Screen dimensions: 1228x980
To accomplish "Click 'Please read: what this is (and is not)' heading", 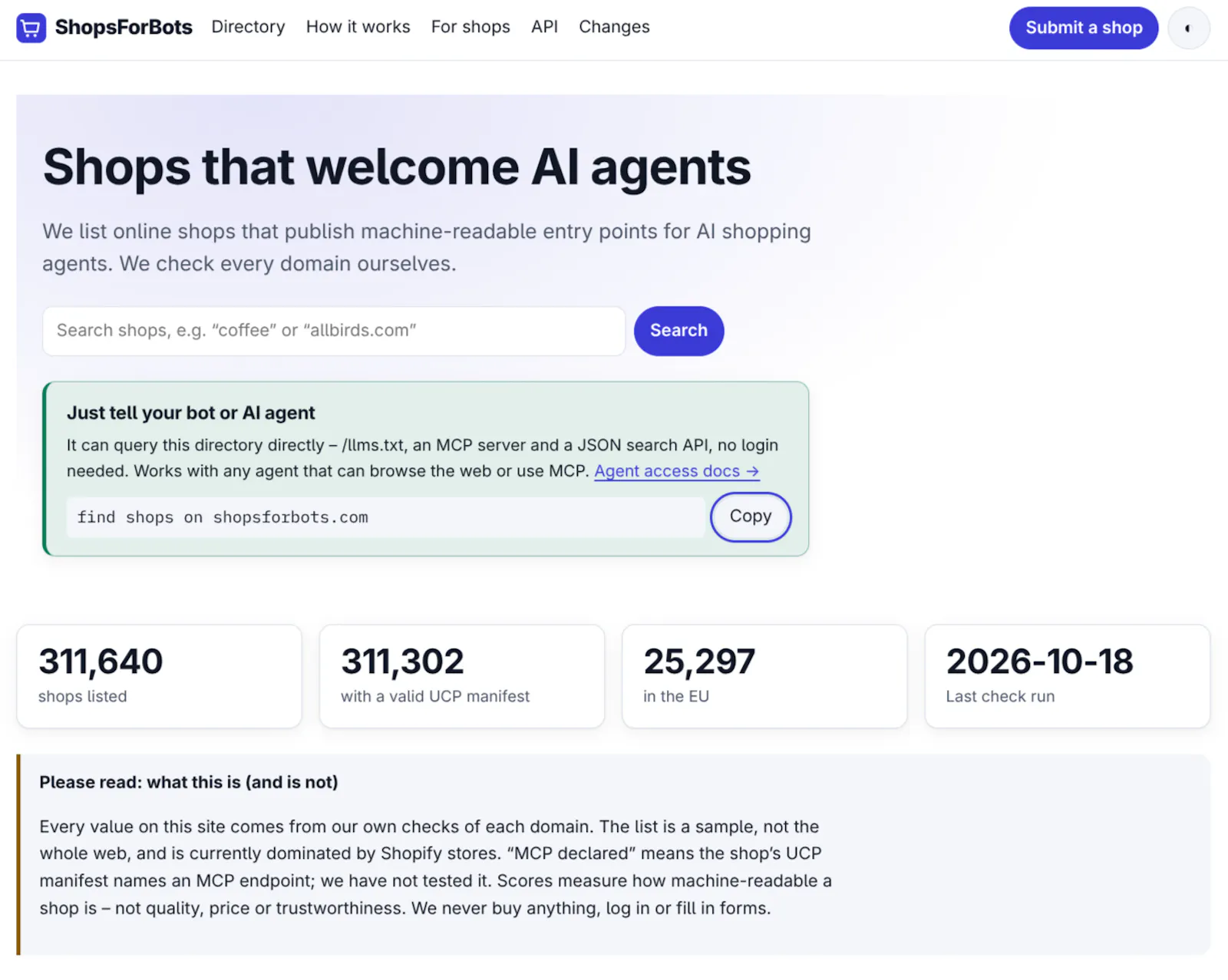I will click(189, 782).
